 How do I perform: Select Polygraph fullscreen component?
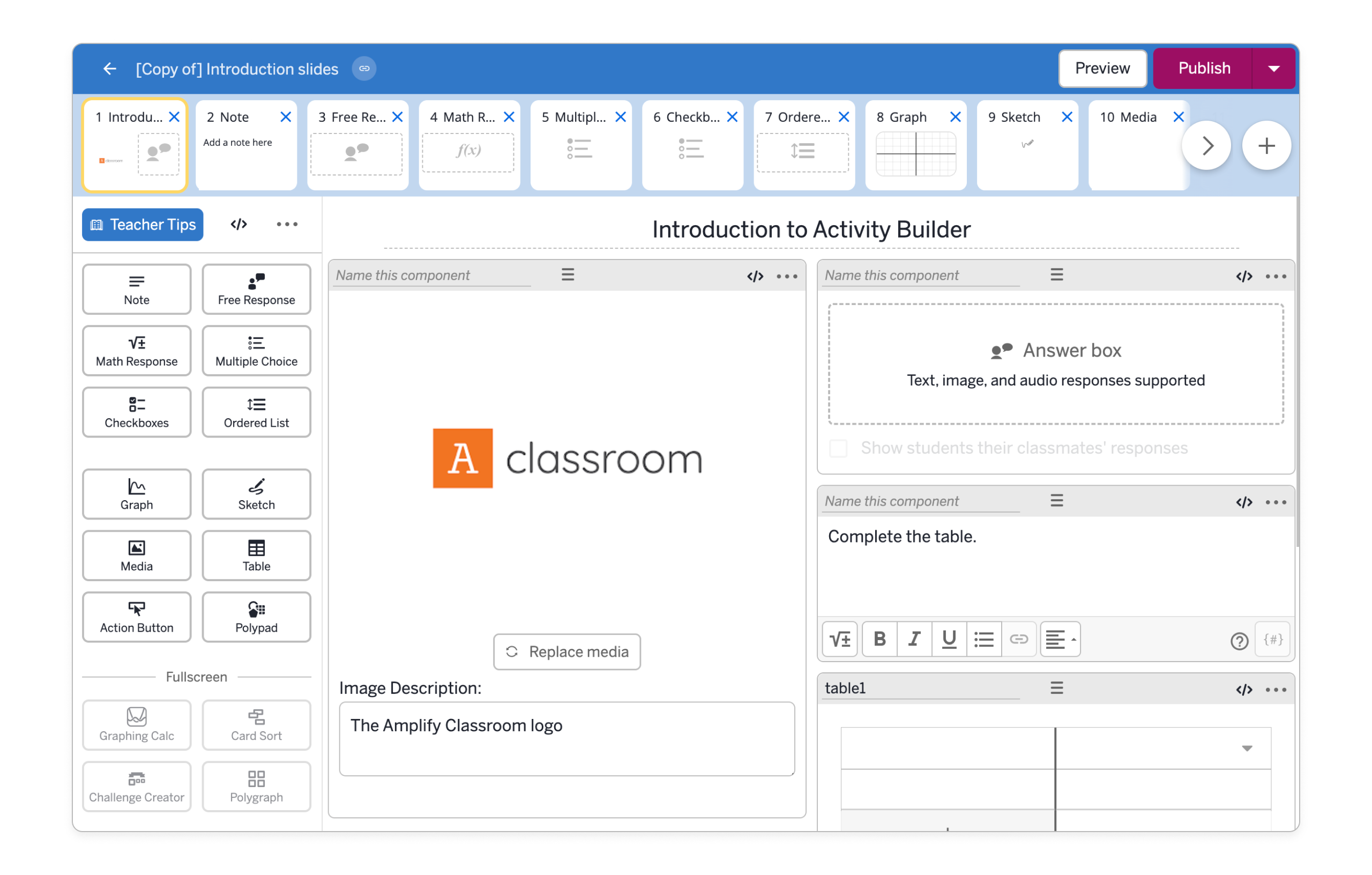256,787
